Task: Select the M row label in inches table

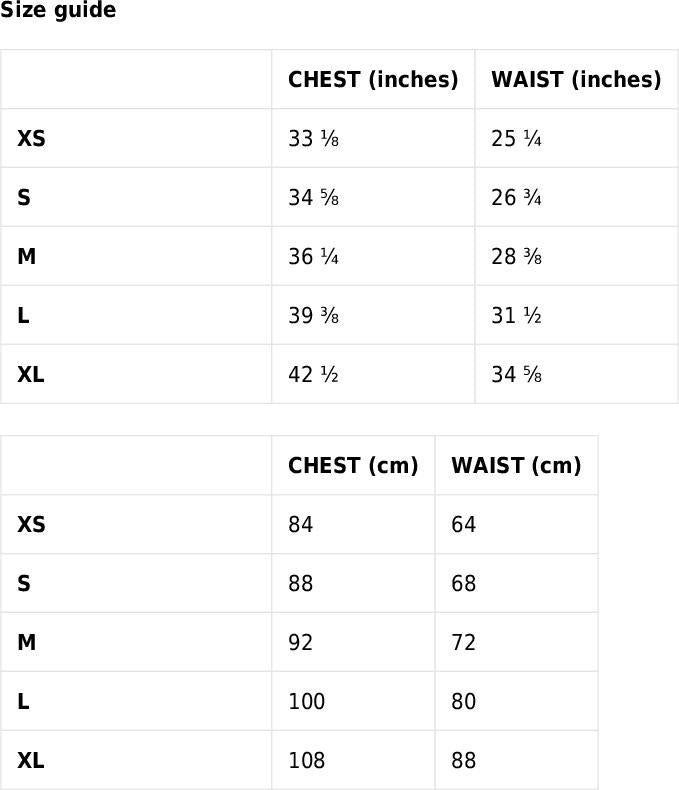Action: 27,257
